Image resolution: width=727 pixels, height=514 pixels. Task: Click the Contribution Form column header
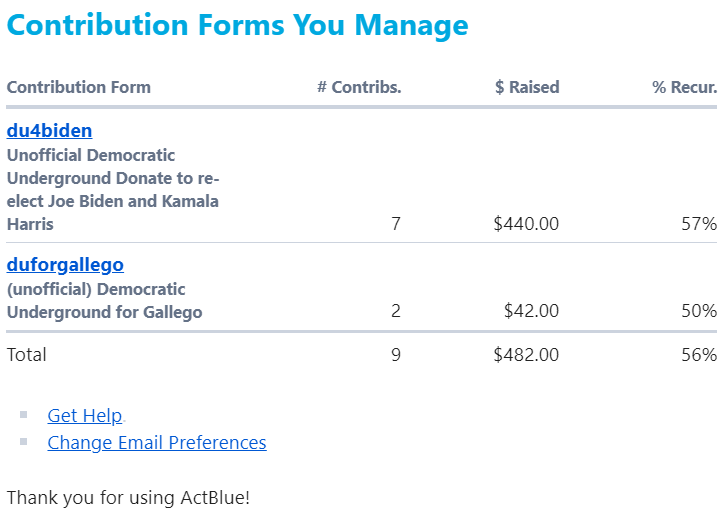click(78, 87)
